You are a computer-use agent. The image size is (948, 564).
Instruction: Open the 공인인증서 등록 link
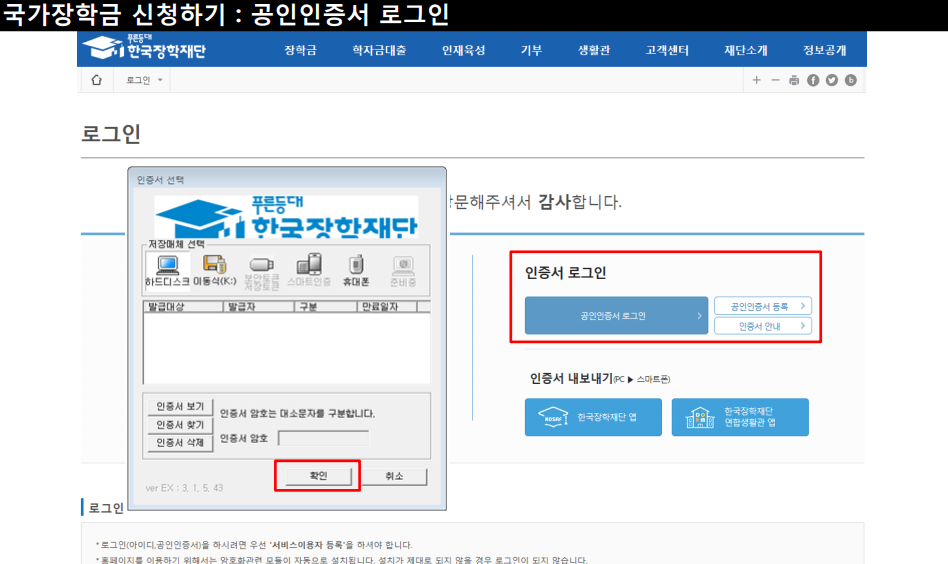(x=762, y=306)
